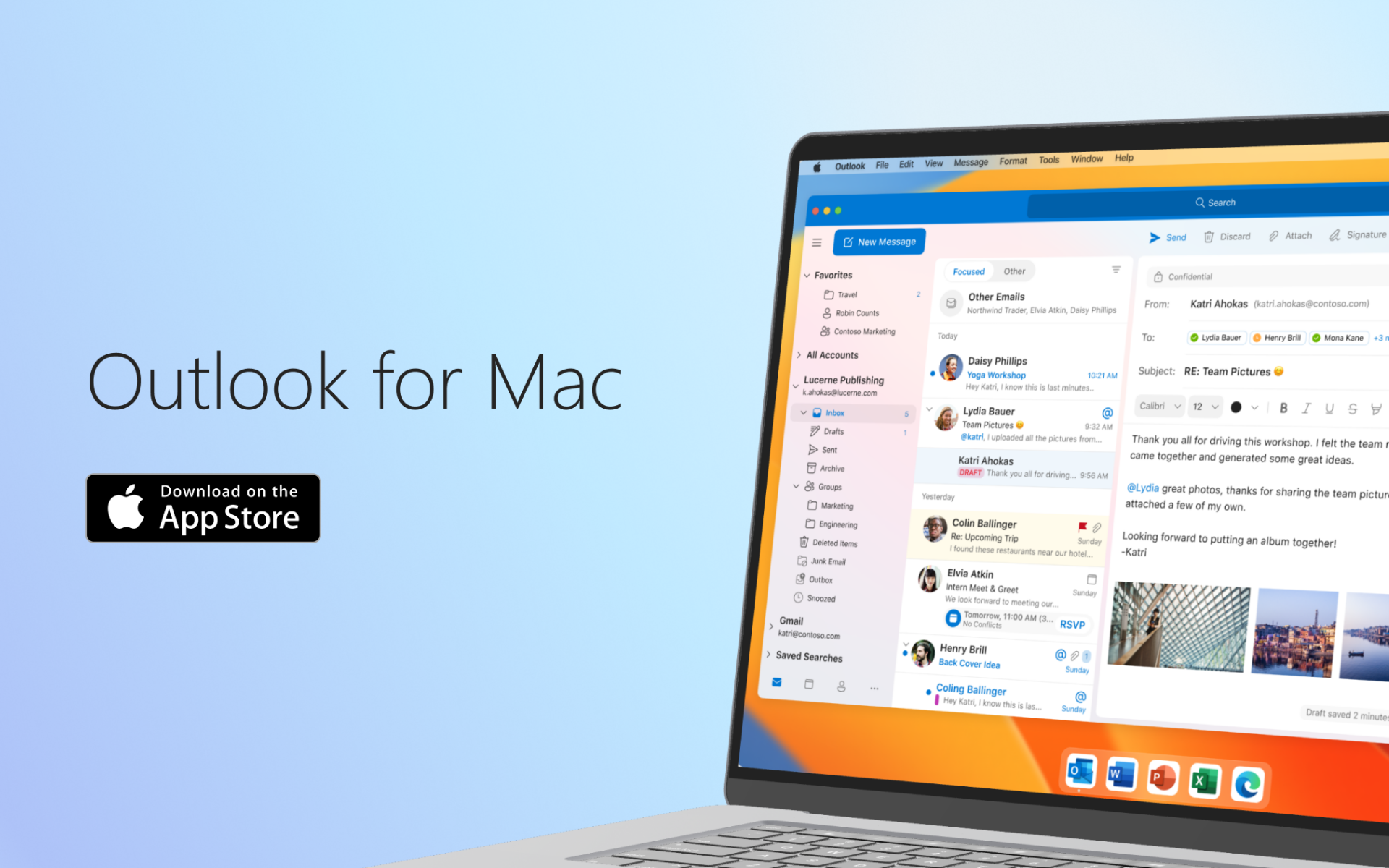Expand the Saved Searches section

click(x=806, y=657)
